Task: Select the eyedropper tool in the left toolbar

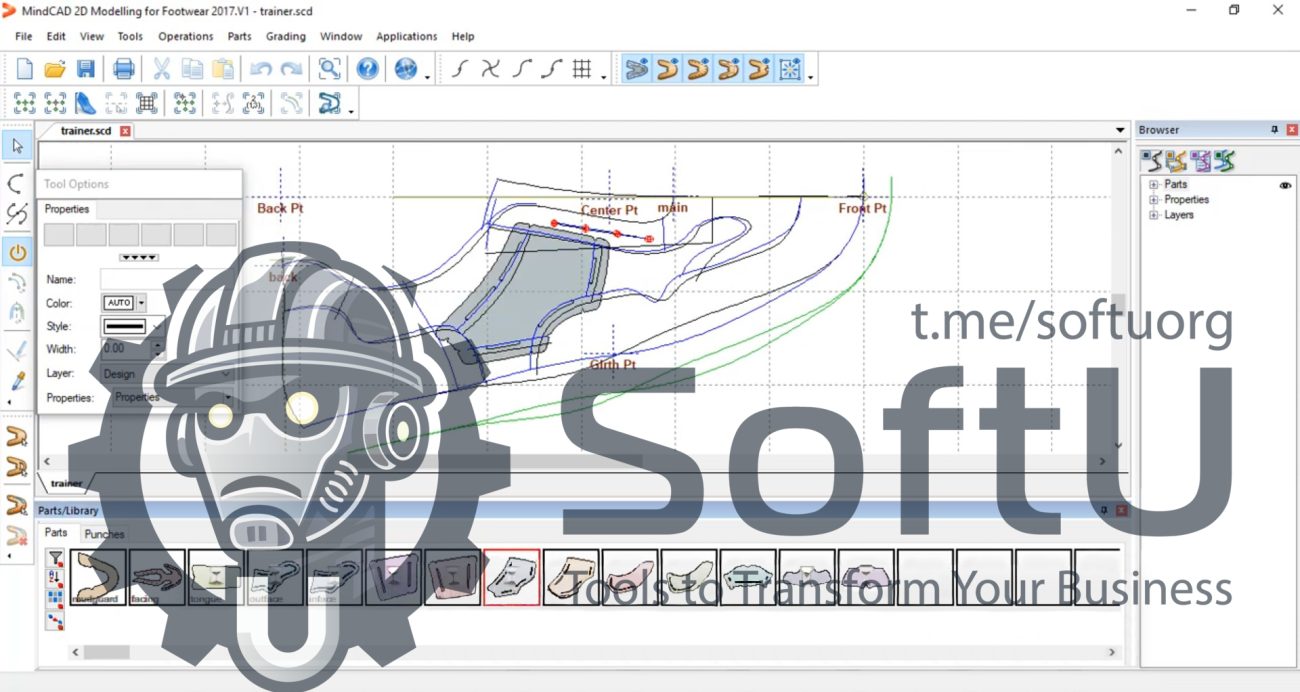Action: (17, 381)
